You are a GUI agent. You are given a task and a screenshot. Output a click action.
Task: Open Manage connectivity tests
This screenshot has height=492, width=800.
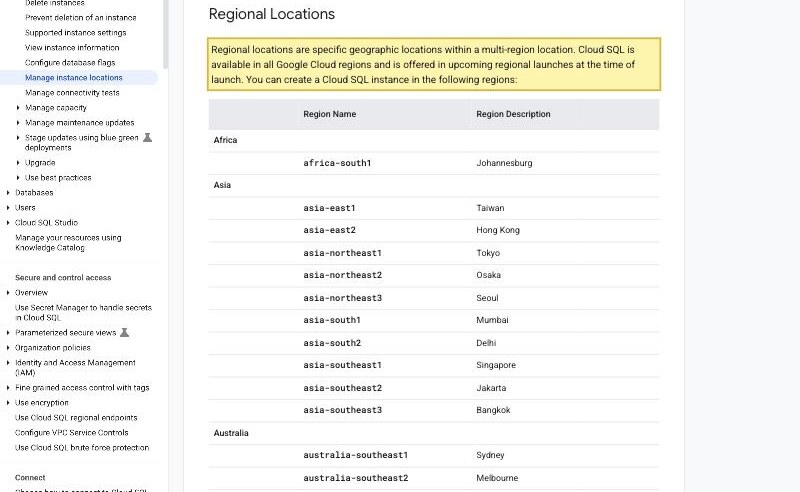72,92
